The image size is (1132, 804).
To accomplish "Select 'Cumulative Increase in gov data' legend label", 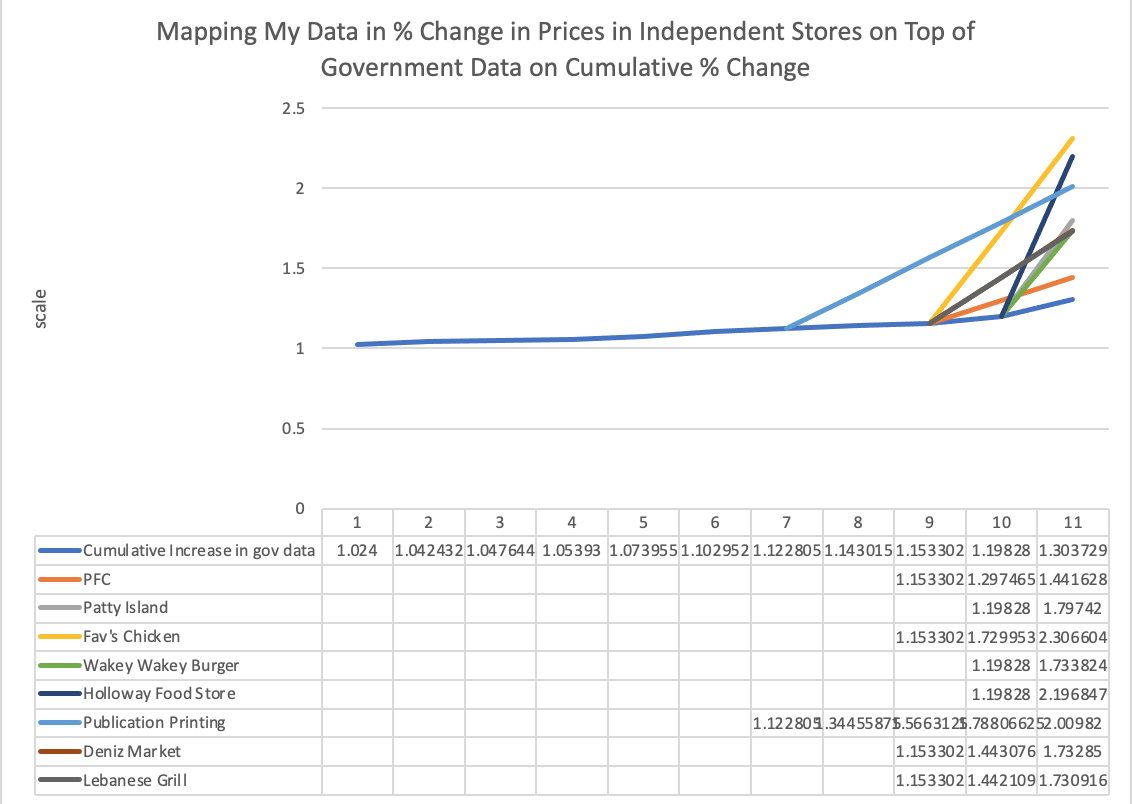I will pos(199,550).
